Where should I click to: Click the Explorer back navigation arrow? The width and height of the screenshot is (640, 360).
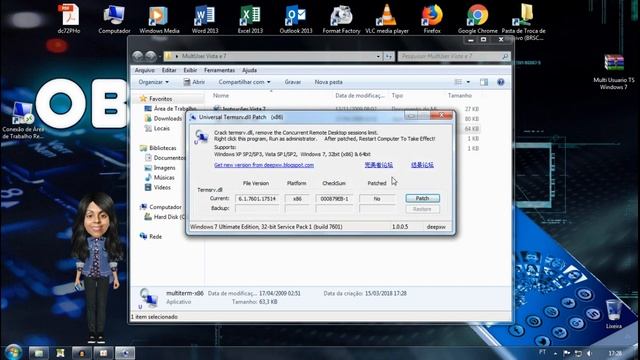click(138, 56)
